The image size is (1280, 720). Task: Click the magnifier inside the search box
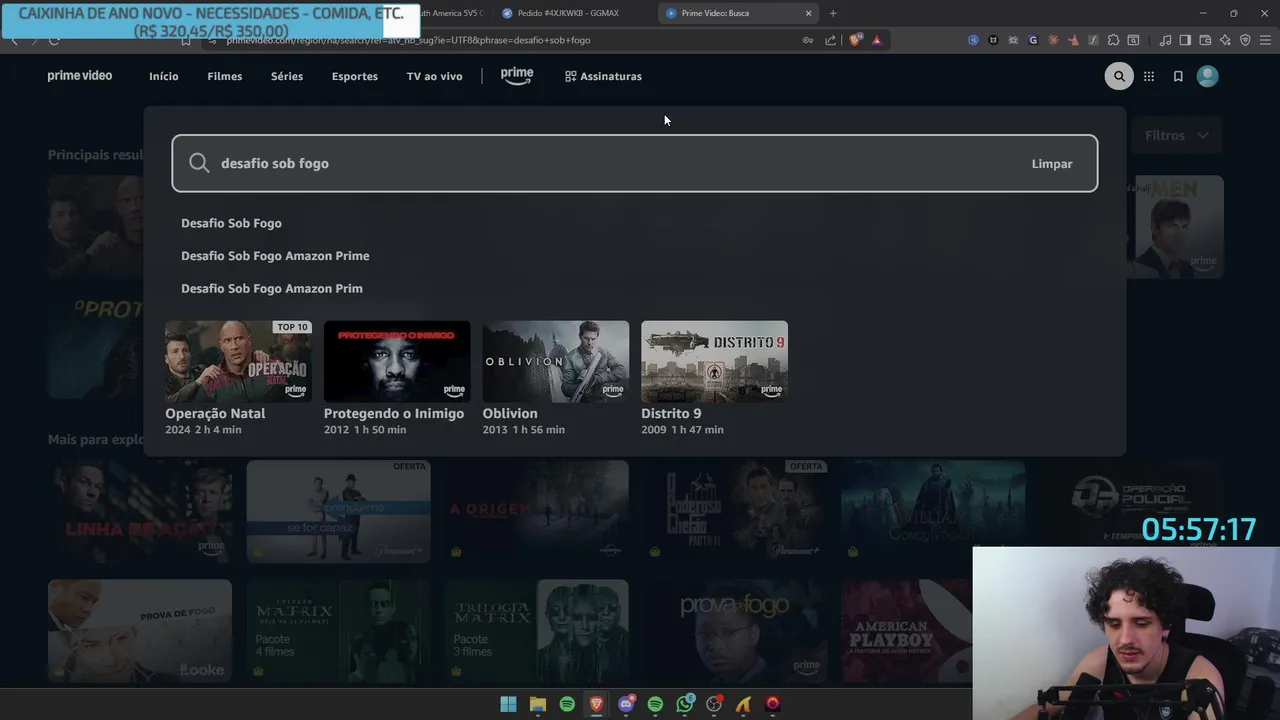[x=199, y=163]
